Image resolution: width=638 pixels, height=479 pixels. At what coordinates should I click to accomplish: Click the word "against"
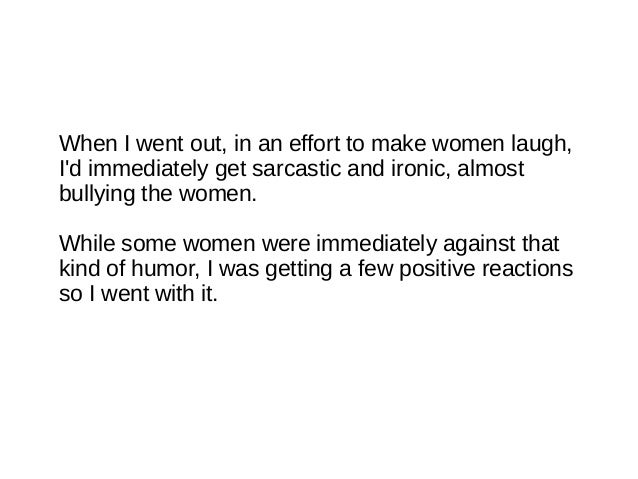[x=479, y=245]
